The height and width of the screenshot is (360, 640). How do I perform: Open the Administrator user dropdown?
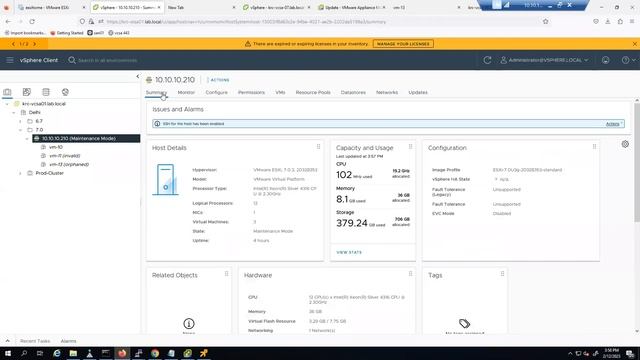(544, 60)
